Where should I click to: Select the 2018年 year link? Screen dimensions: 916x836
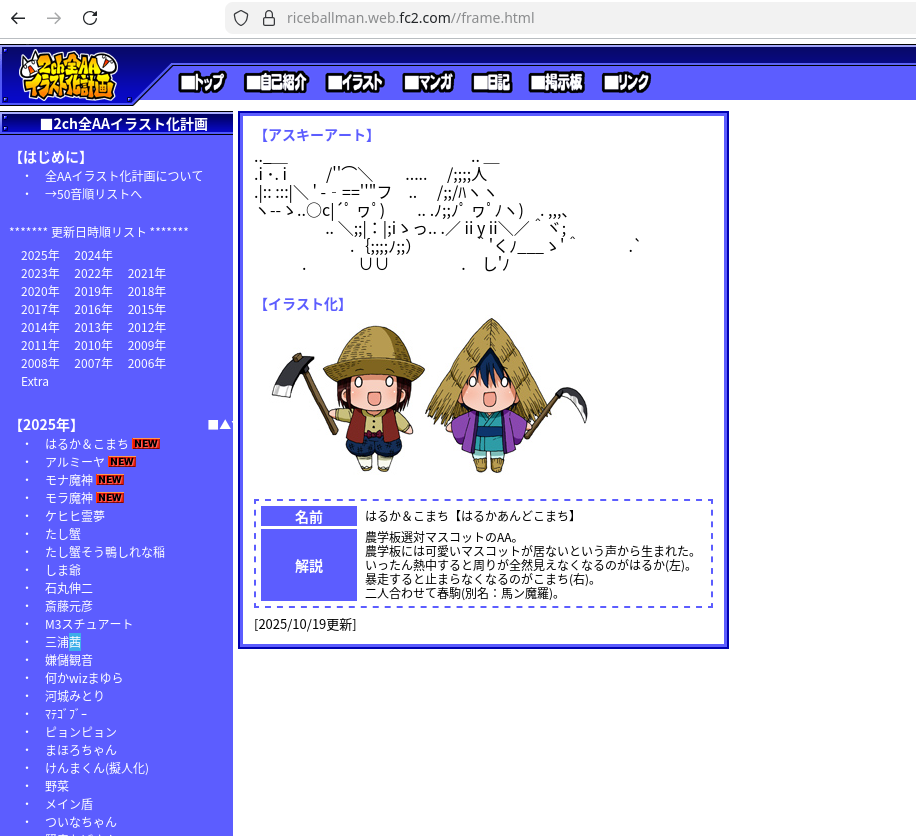pyautogui.click(x=147, y=292)
